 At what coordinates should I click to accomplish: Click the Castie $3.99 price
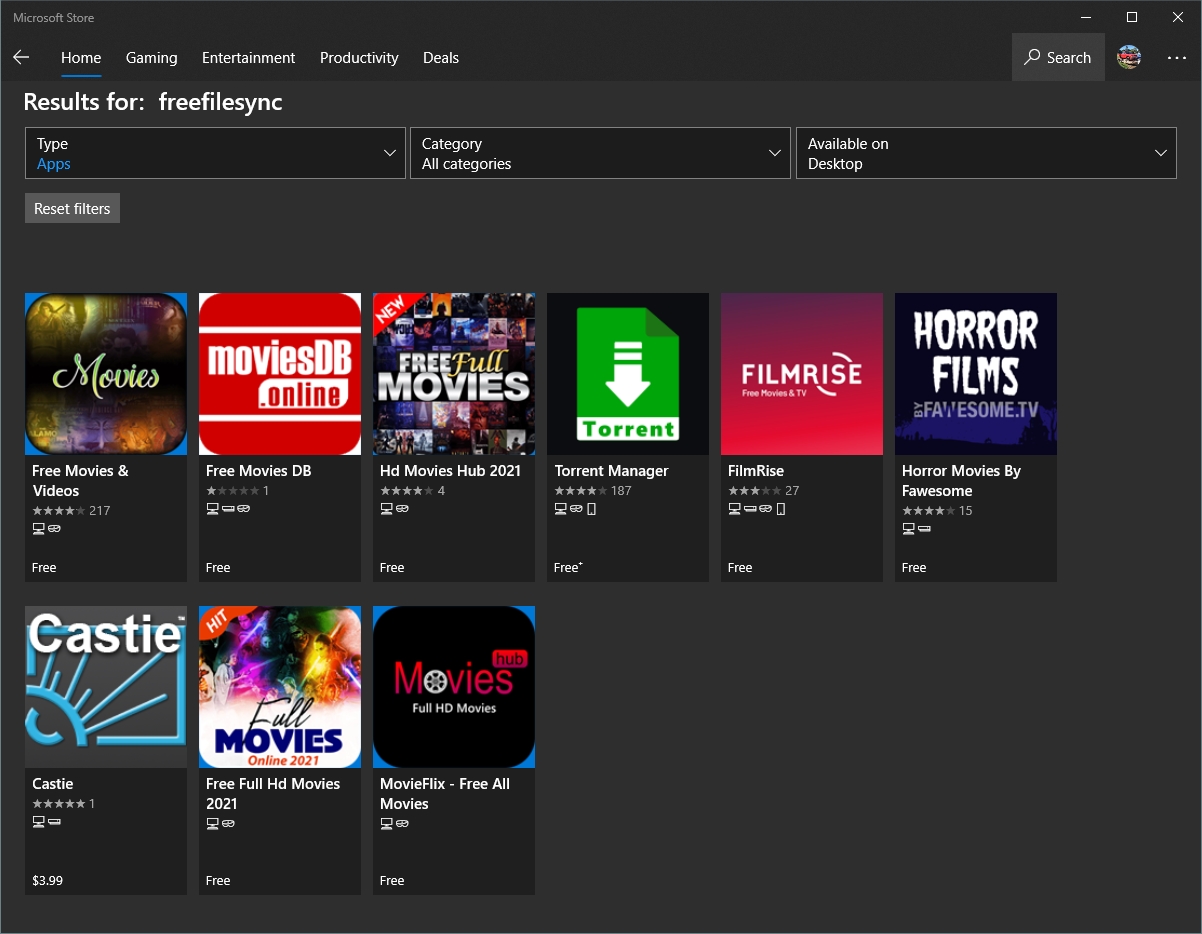48,881
